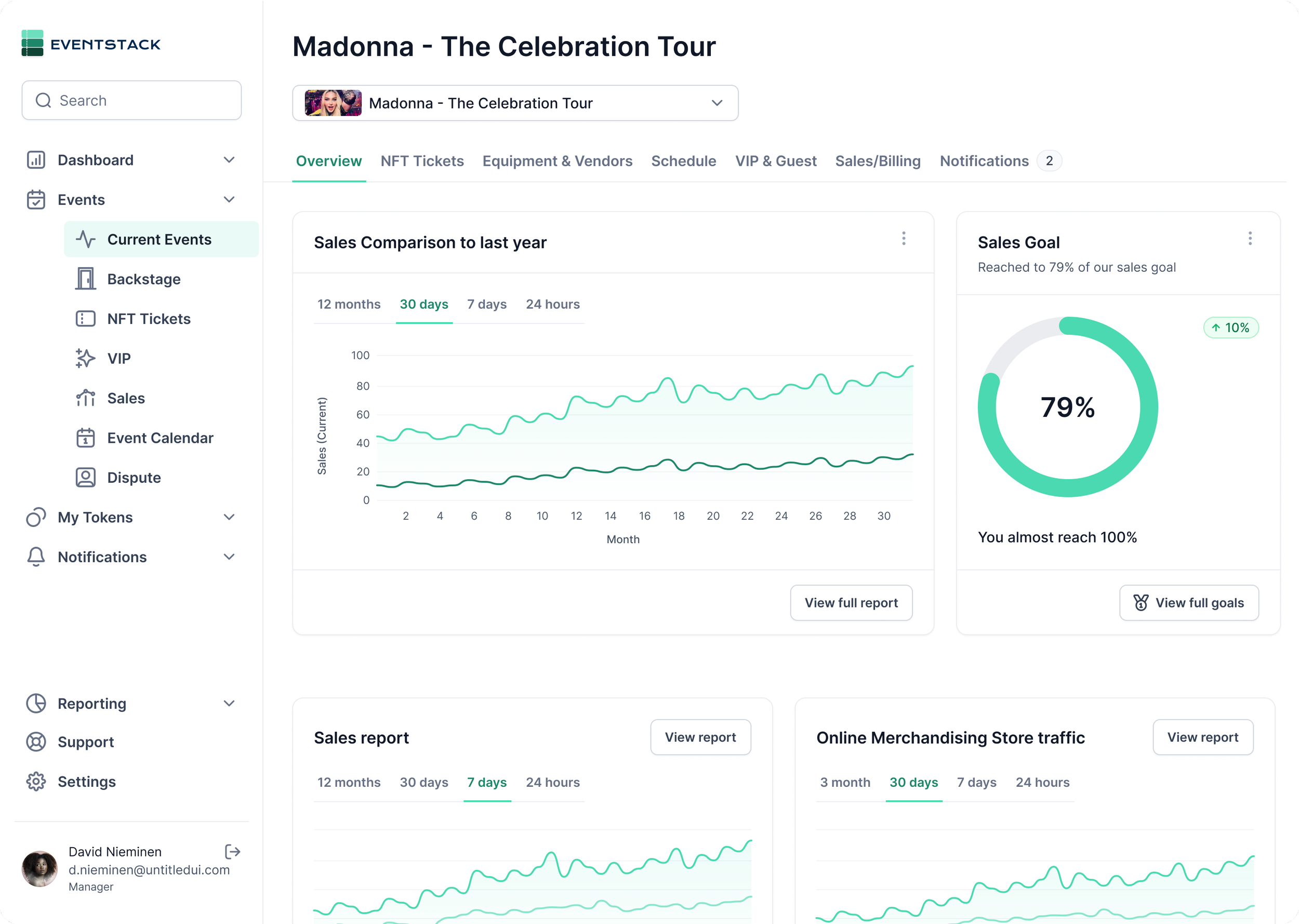This screenshot has height=924, width=1299.
Task: Open Current Events in sidebar
Action: coord(161,240)
